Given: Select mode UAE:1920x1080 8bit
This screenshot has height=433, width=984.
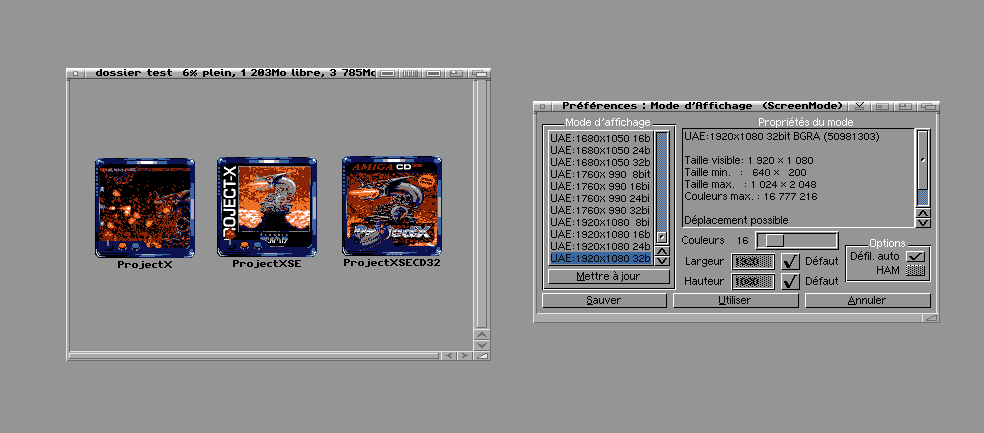Looking at the screenshot, I should (x=601, y=222).
